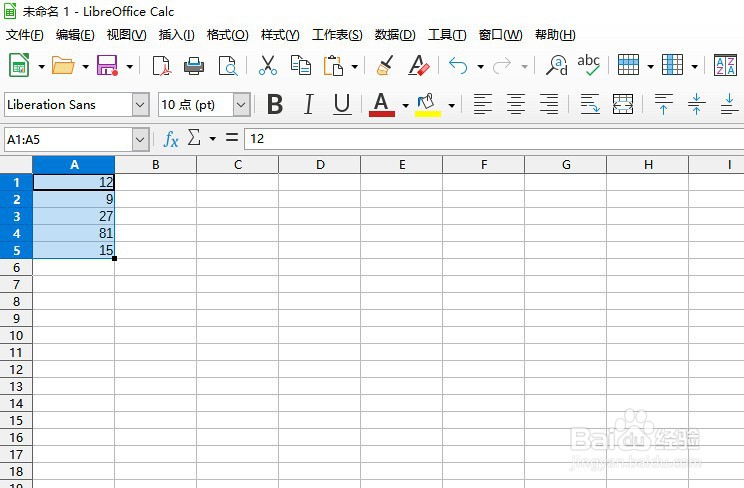Insert rows using the row icon
Screen dimensions: 744x488
[628, 65]
